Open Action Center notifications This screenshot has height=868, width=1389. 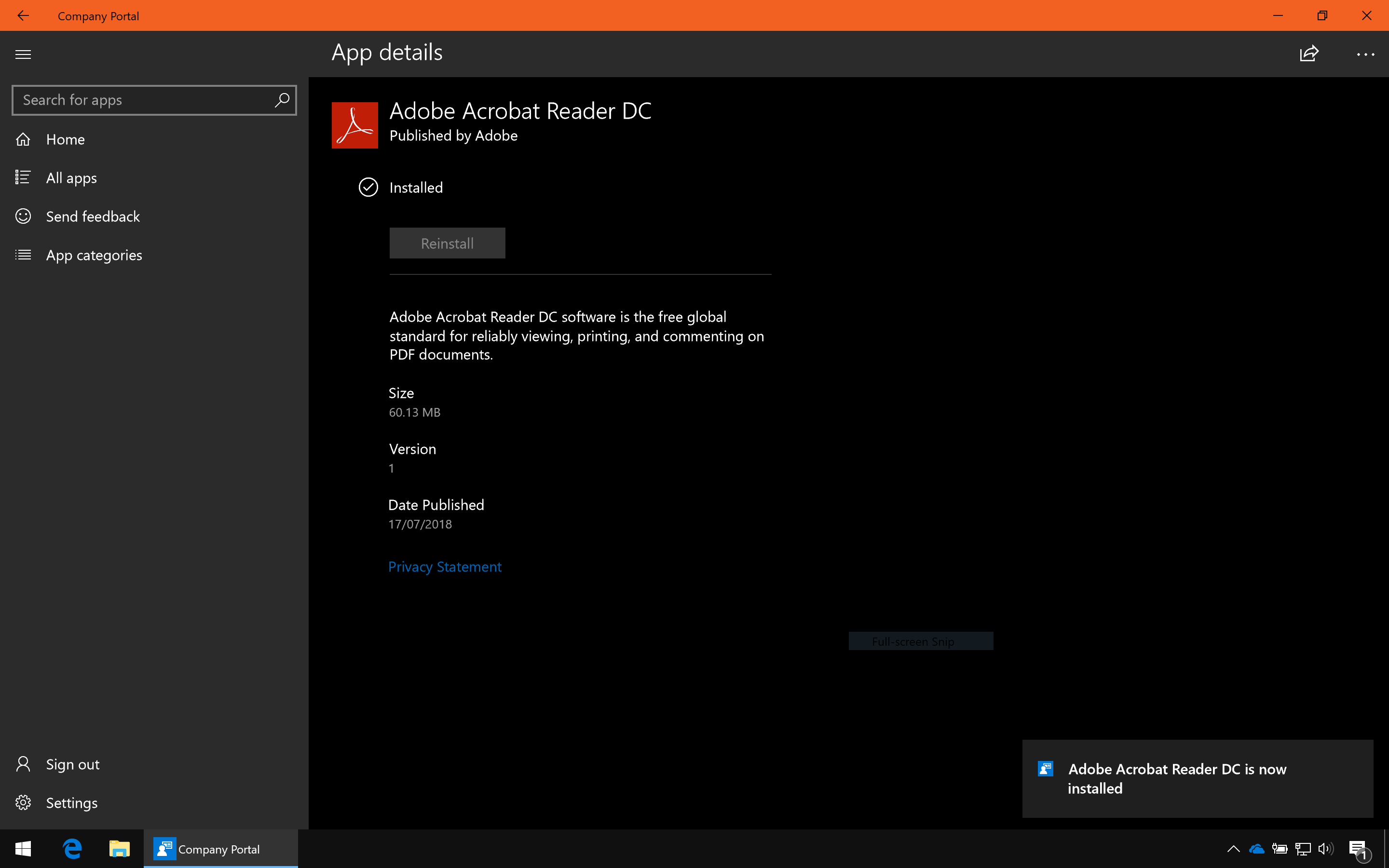(x=1359, y=850)
